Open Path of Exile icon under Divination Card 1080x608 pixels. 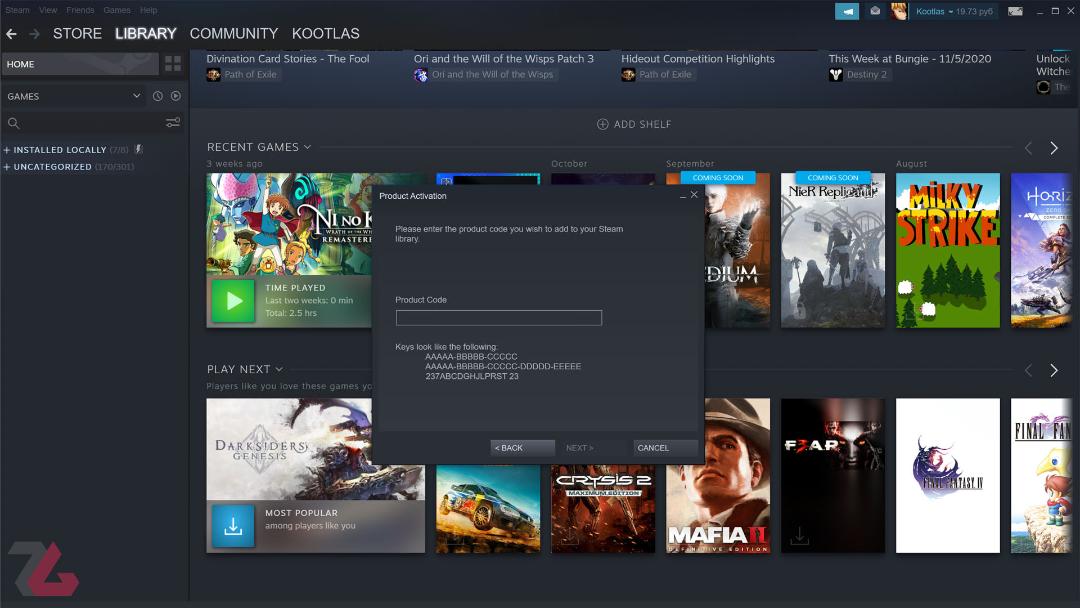214,74
